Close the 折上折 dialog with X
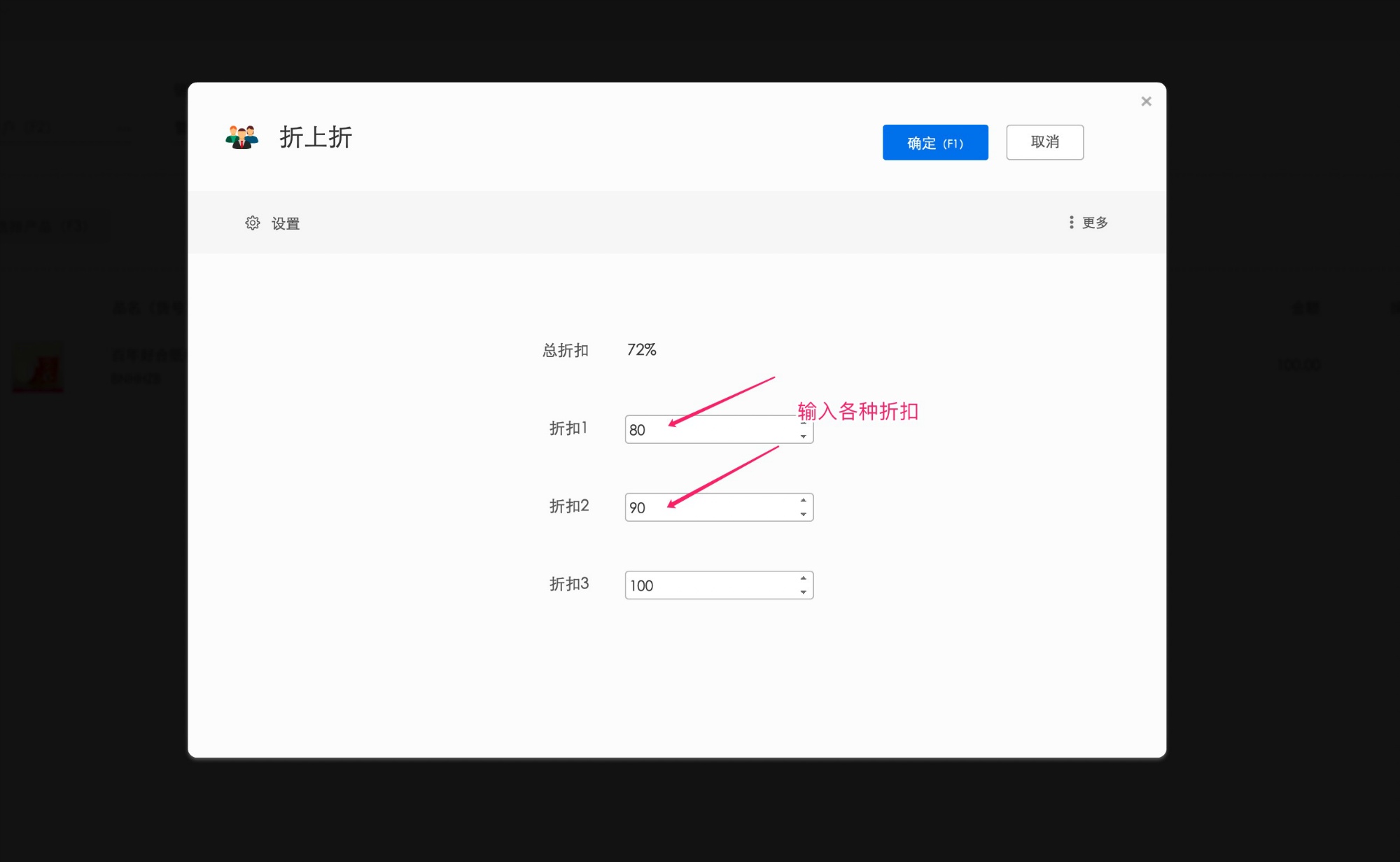 point(1146,102)
